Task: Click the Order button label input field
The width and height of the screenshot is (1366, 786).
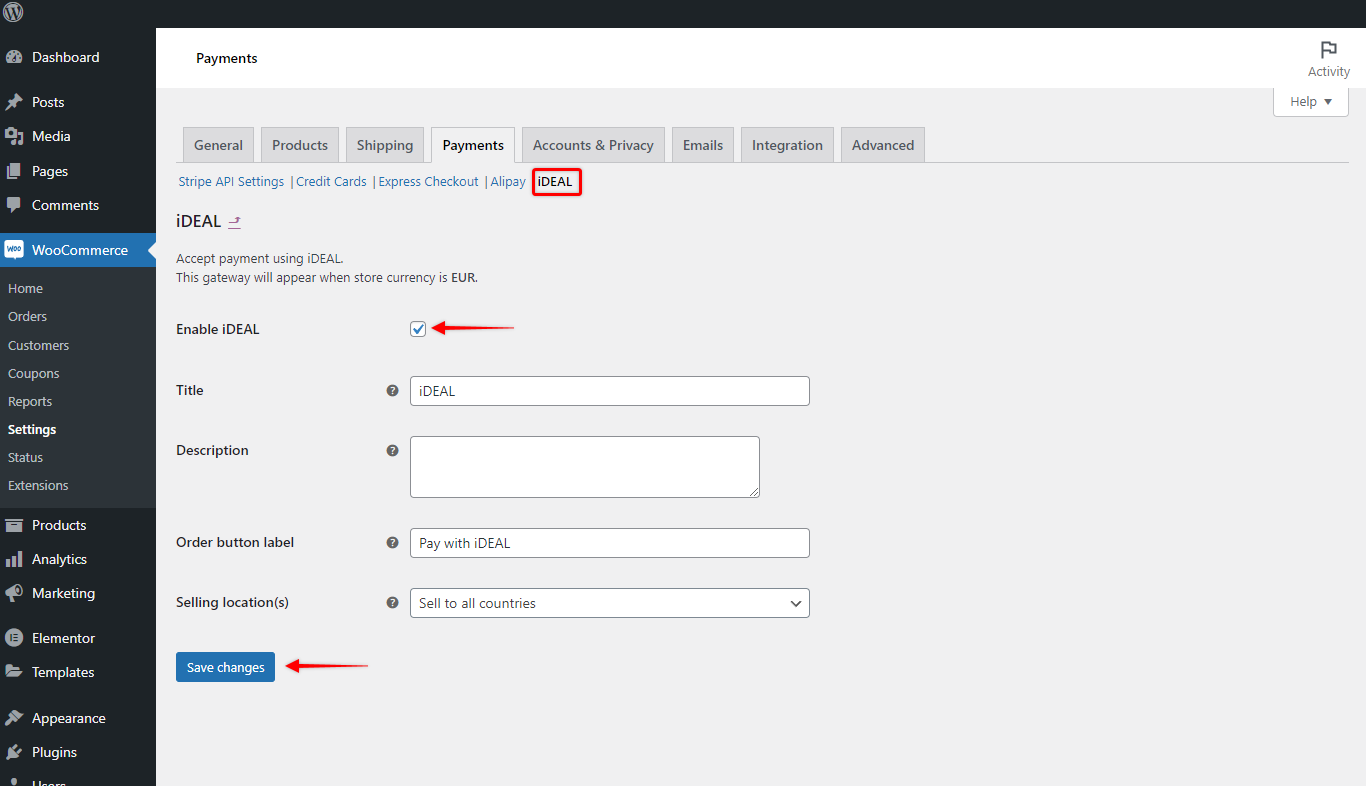Action: tap(610, 543)
